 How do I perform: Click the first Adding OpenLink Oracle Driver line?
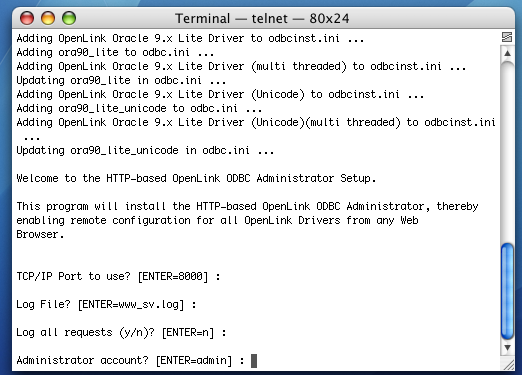pyautogui.click(x=190, y=38)
